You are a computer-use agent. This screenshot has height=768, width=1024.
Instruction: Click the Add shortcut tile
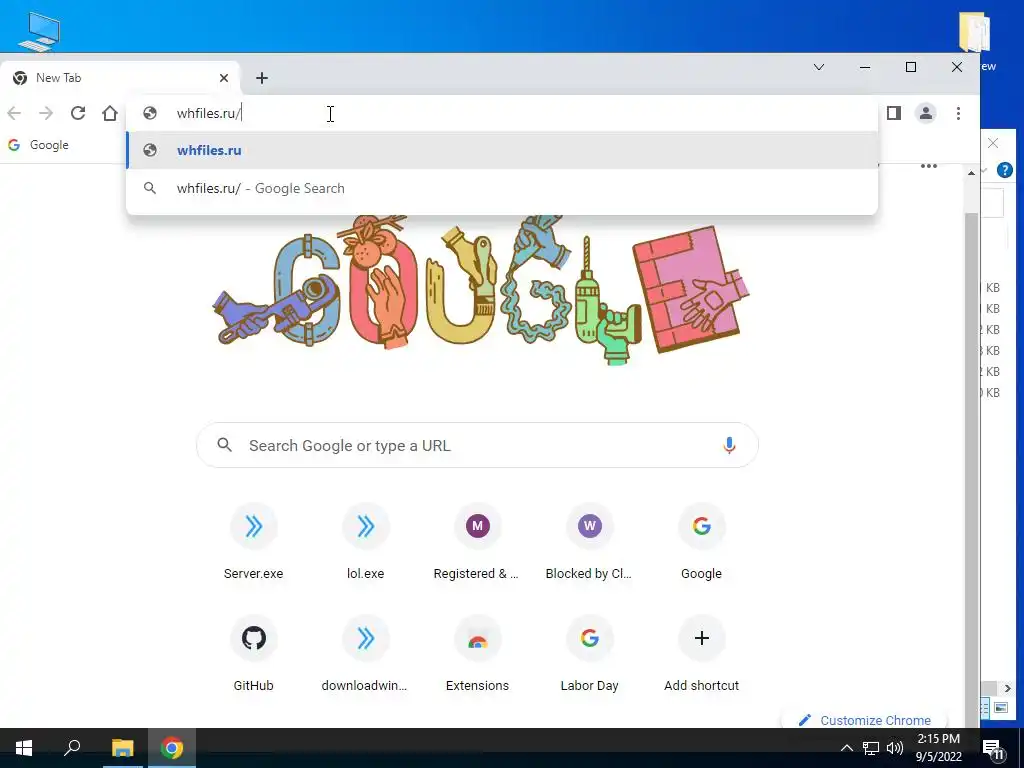click(701, 654)
